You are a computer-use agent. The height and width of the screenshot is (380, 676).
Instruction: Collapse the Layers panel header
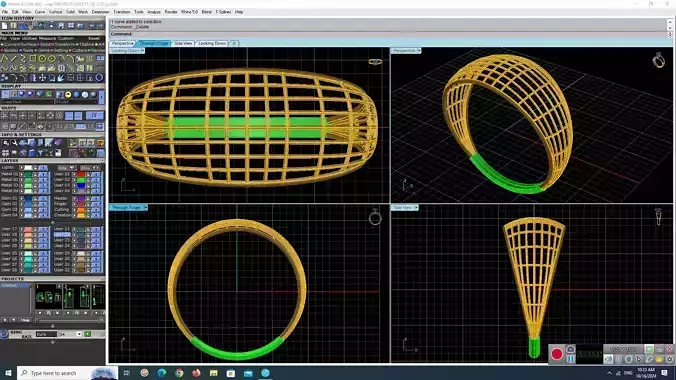coord(52,160)
